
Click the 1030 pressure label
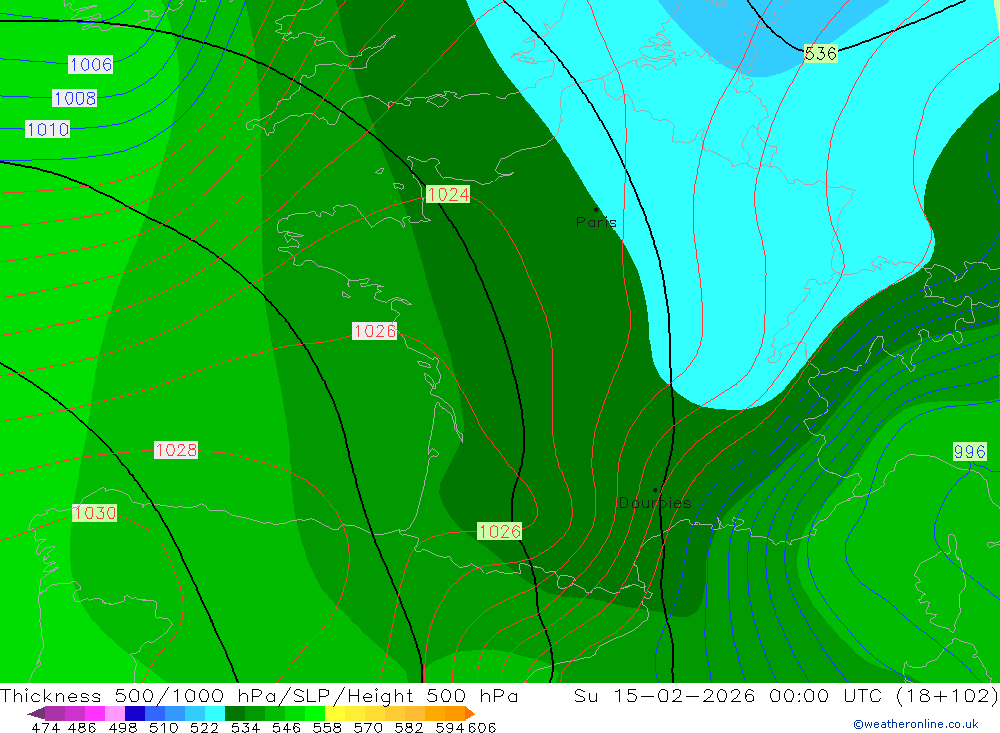[94, 513]
